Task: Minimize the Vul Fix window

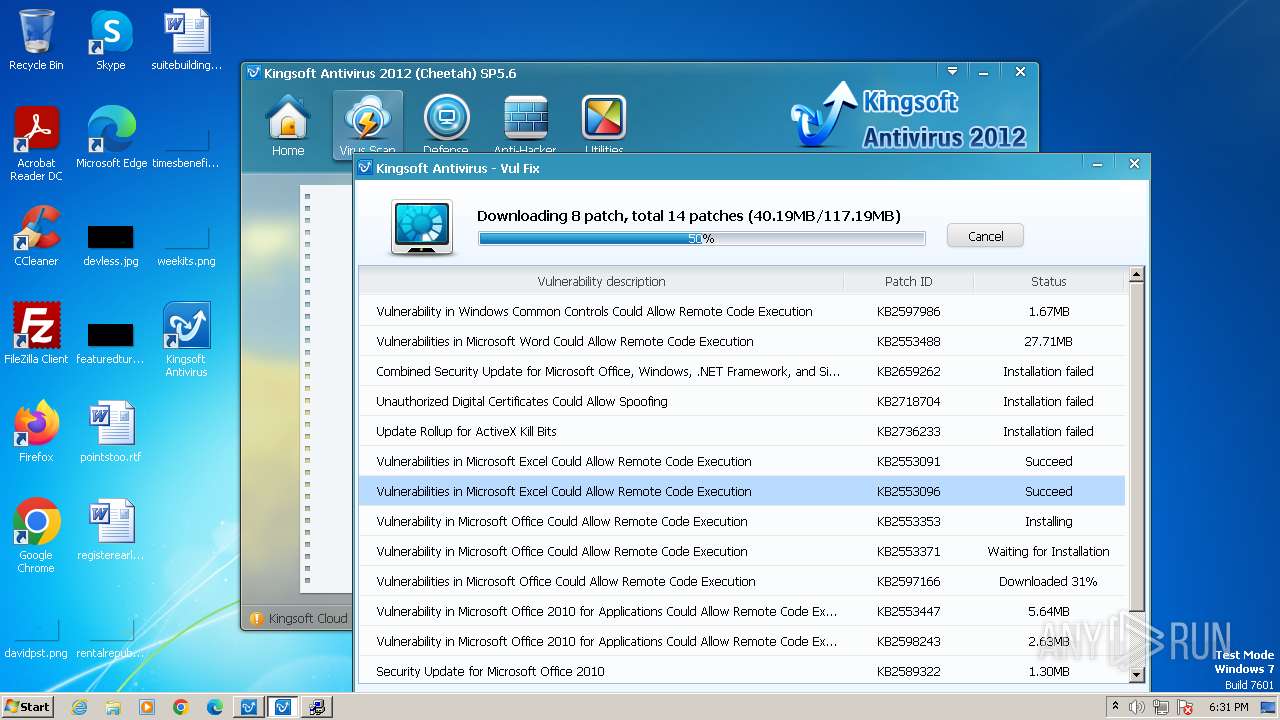Action: [1097, 163]
